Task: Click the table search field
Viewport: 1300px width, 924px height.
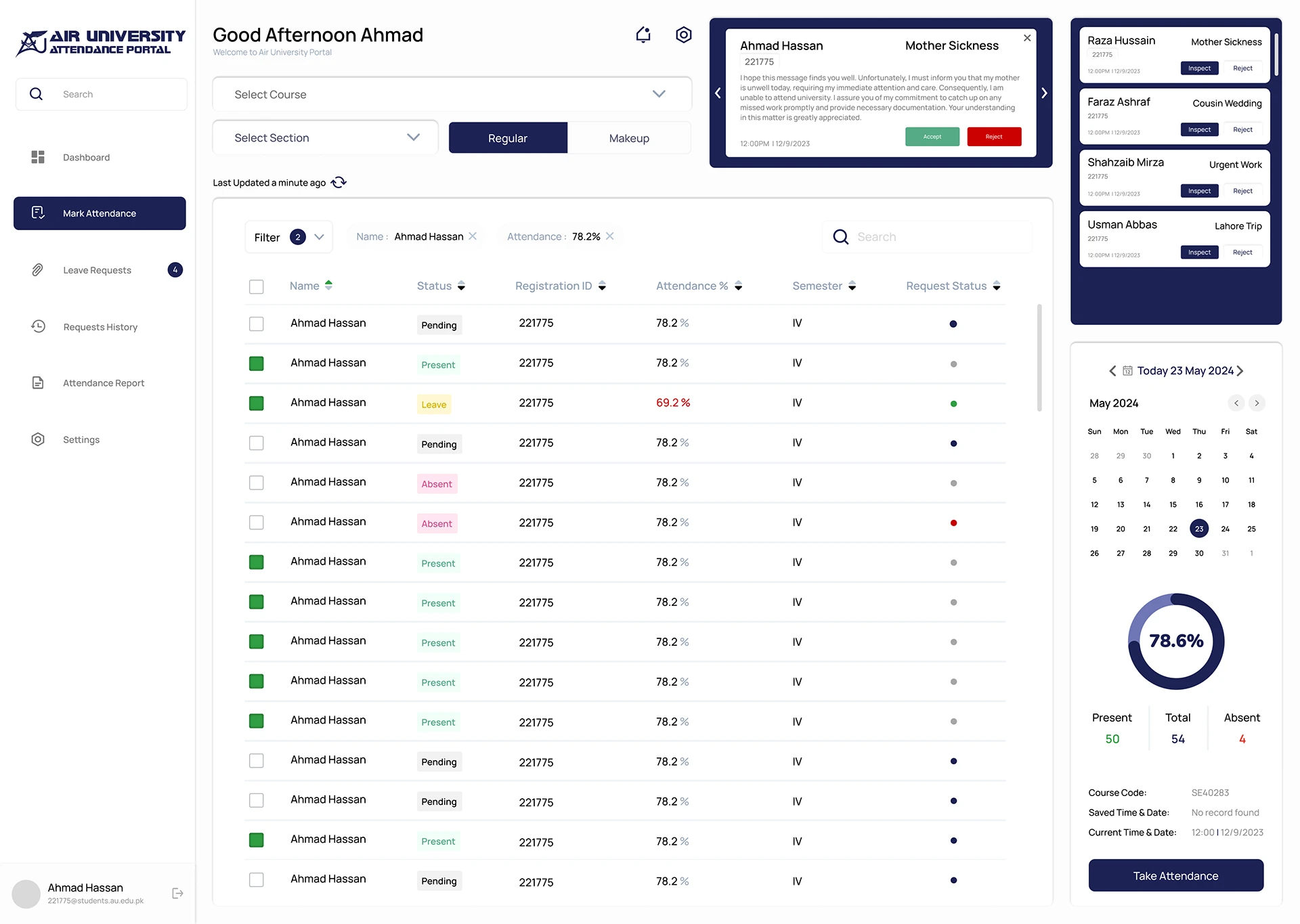Action: point(928,237)
